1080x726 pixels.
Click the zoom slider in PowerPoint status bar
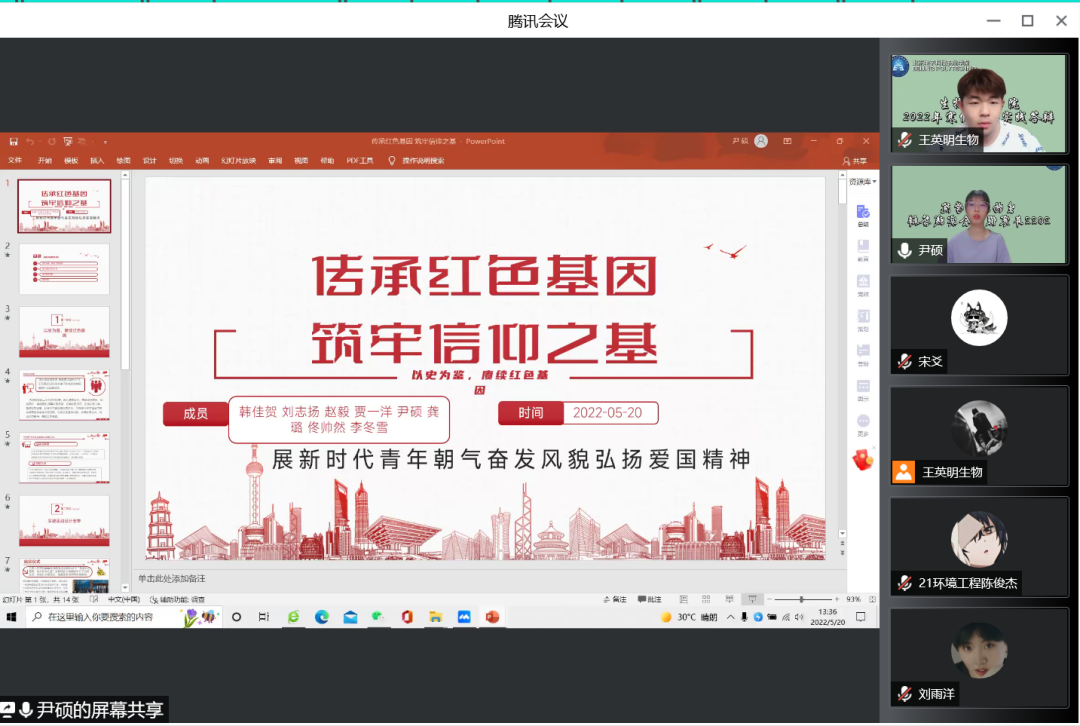pos(800,599)
